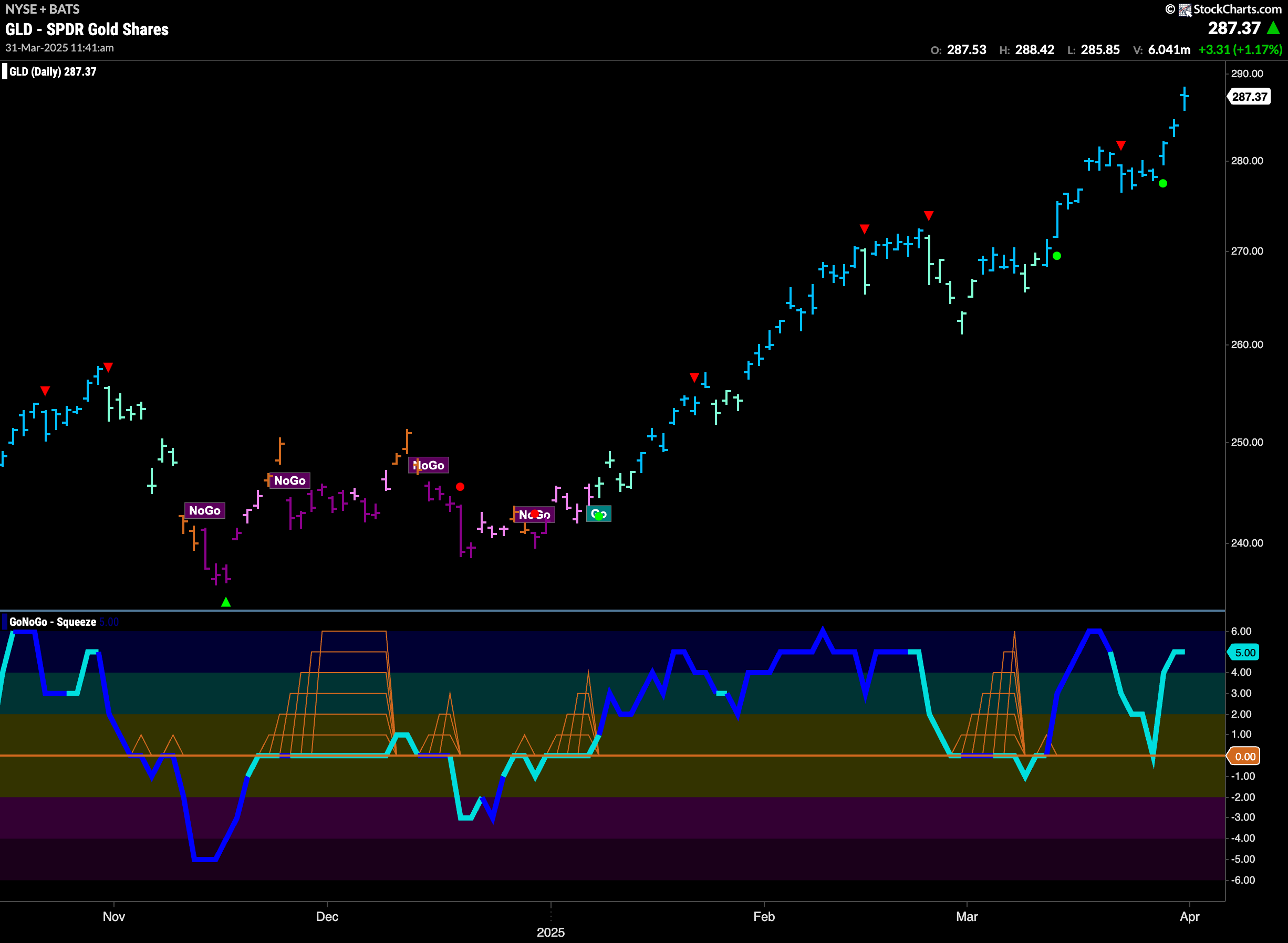Click the GLD - SPDR Gold Shares title

87,29
